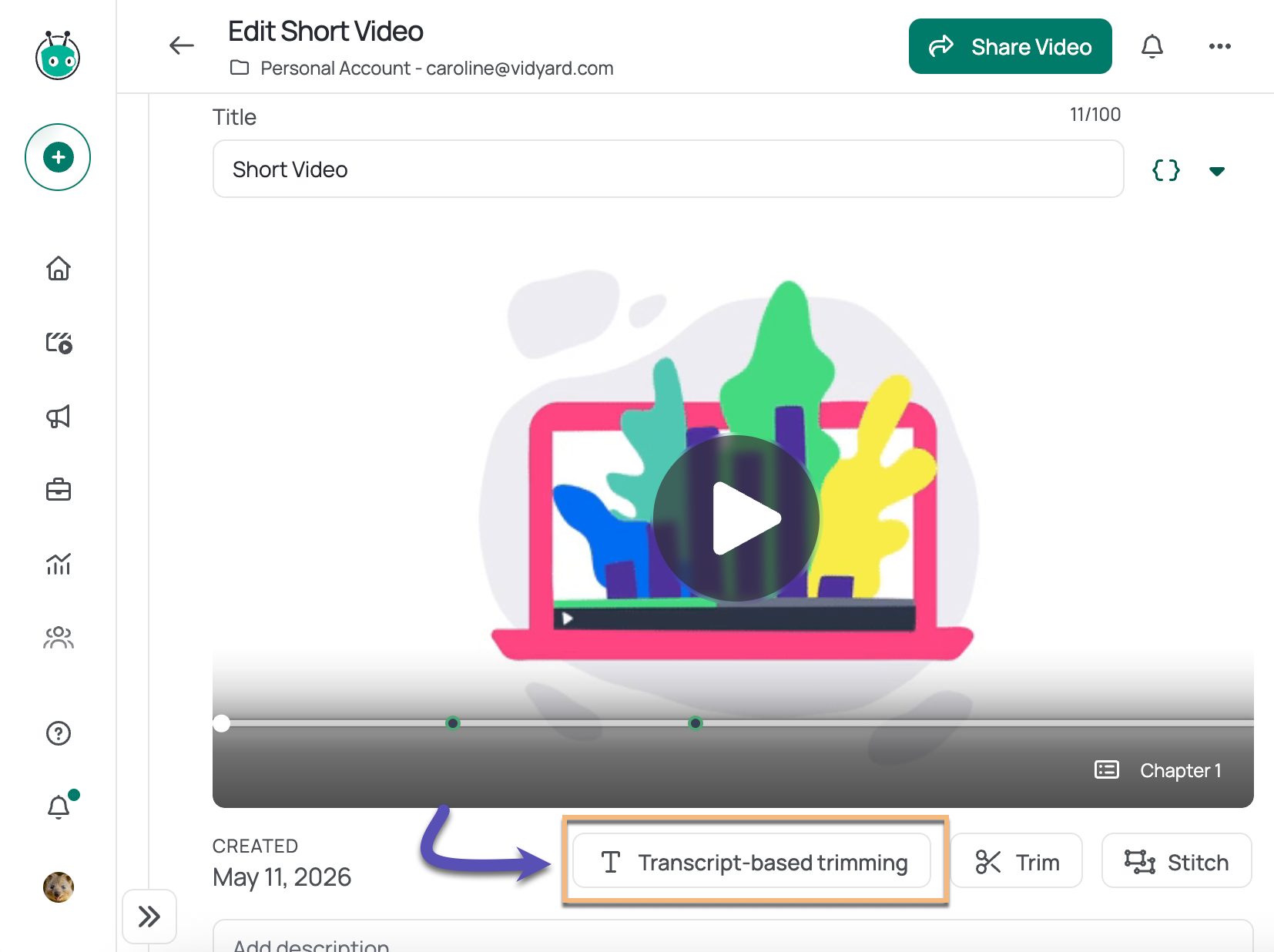Click Personal Account folder path
Image resolution: width=1274 pixels, height=952 pixels.
tap(421, 68)
